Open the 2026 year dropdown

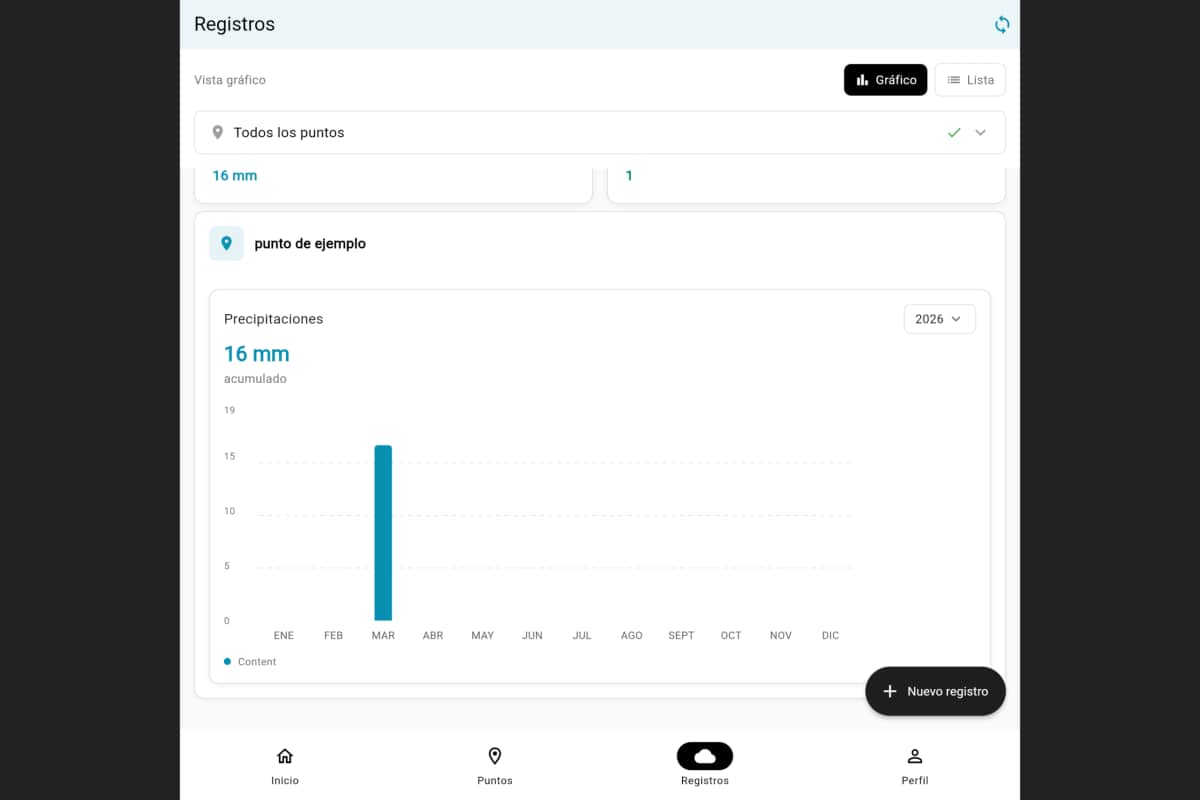939,319
